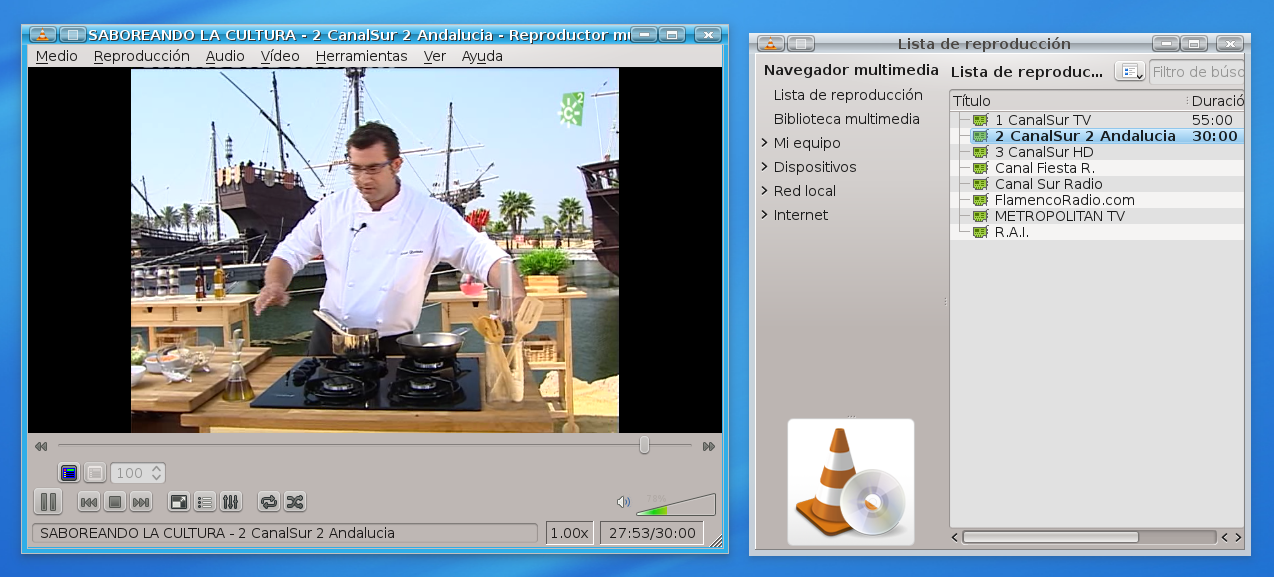Open the Audio menu
The height and width of the screenshot is (577, 1274).
225,56
